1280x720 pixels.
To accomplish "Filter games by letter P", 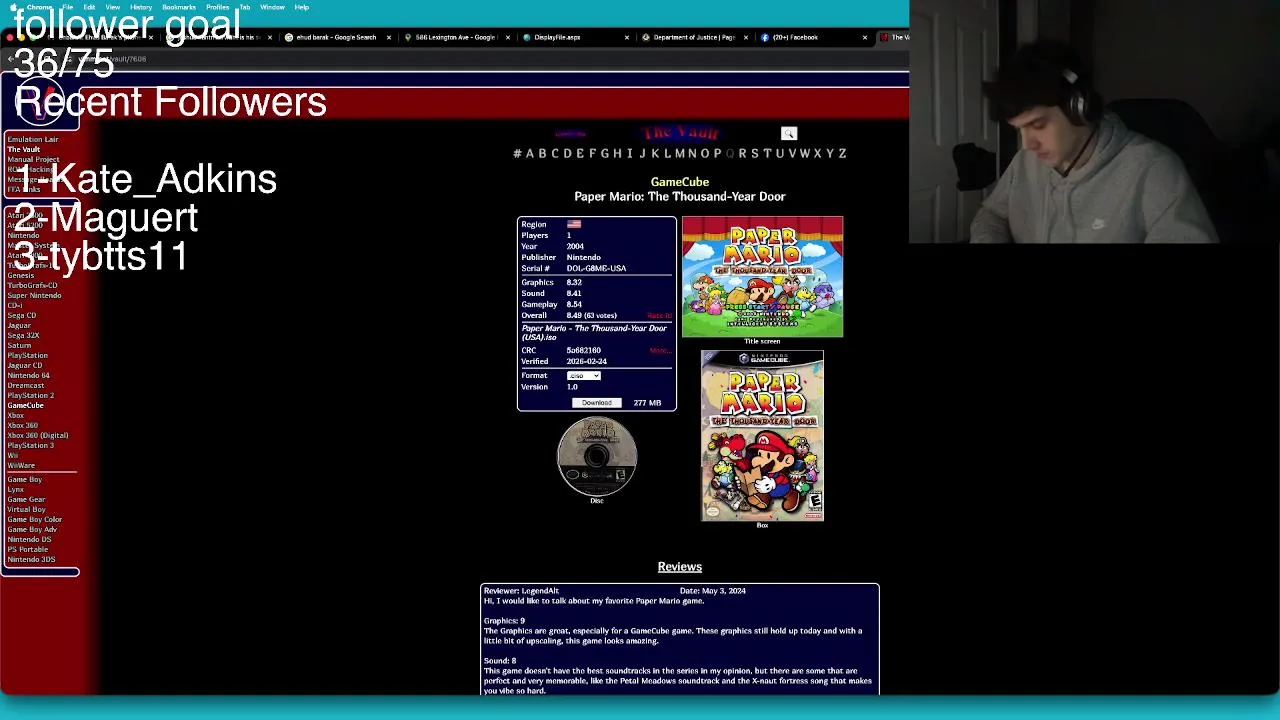I will pos(717,153).
